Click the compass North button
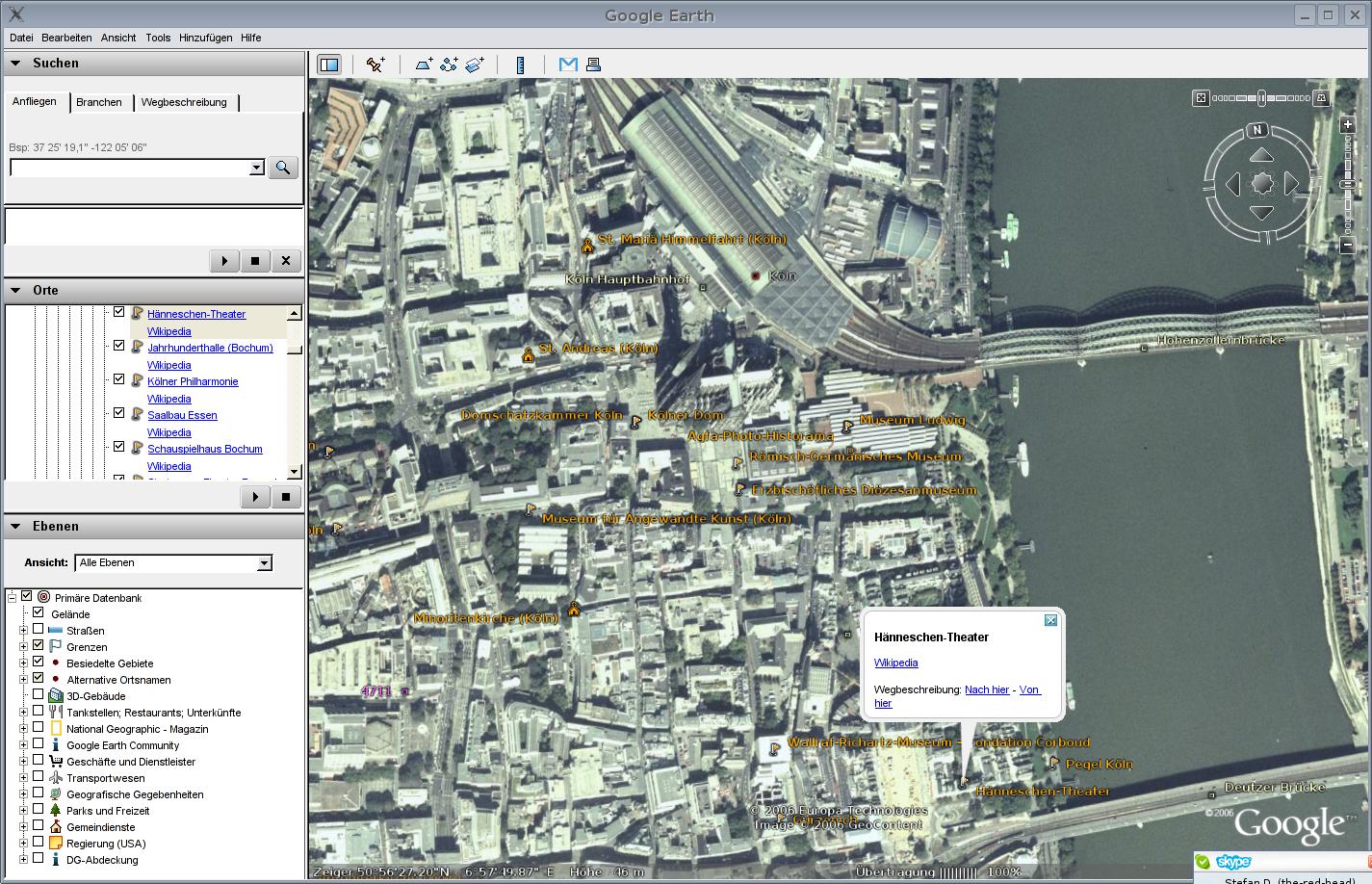Viewport: 1372px width, 884px height. (1257, 130)
